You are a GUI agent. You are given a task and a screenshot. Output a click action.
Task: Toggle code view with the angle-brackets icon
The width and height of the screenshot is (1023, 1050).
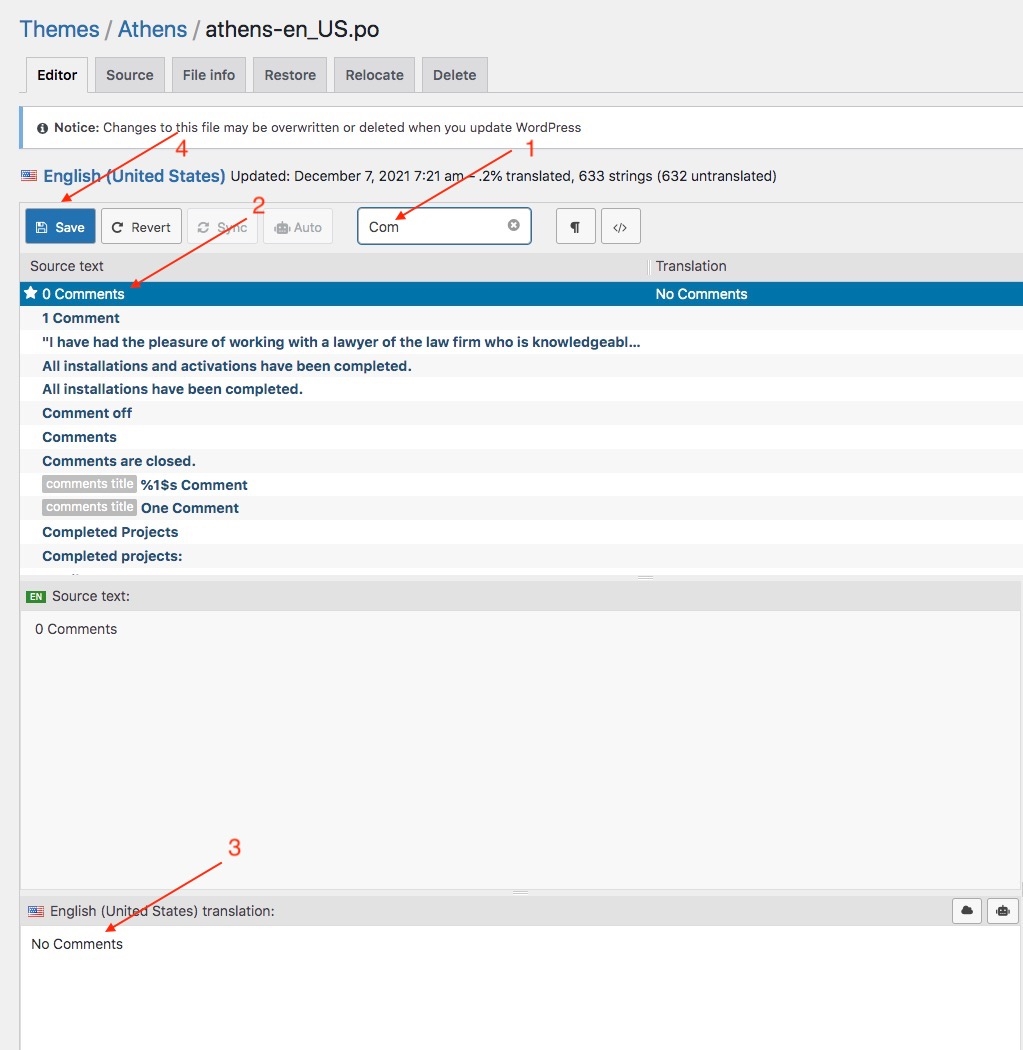[x=620, y=227]
